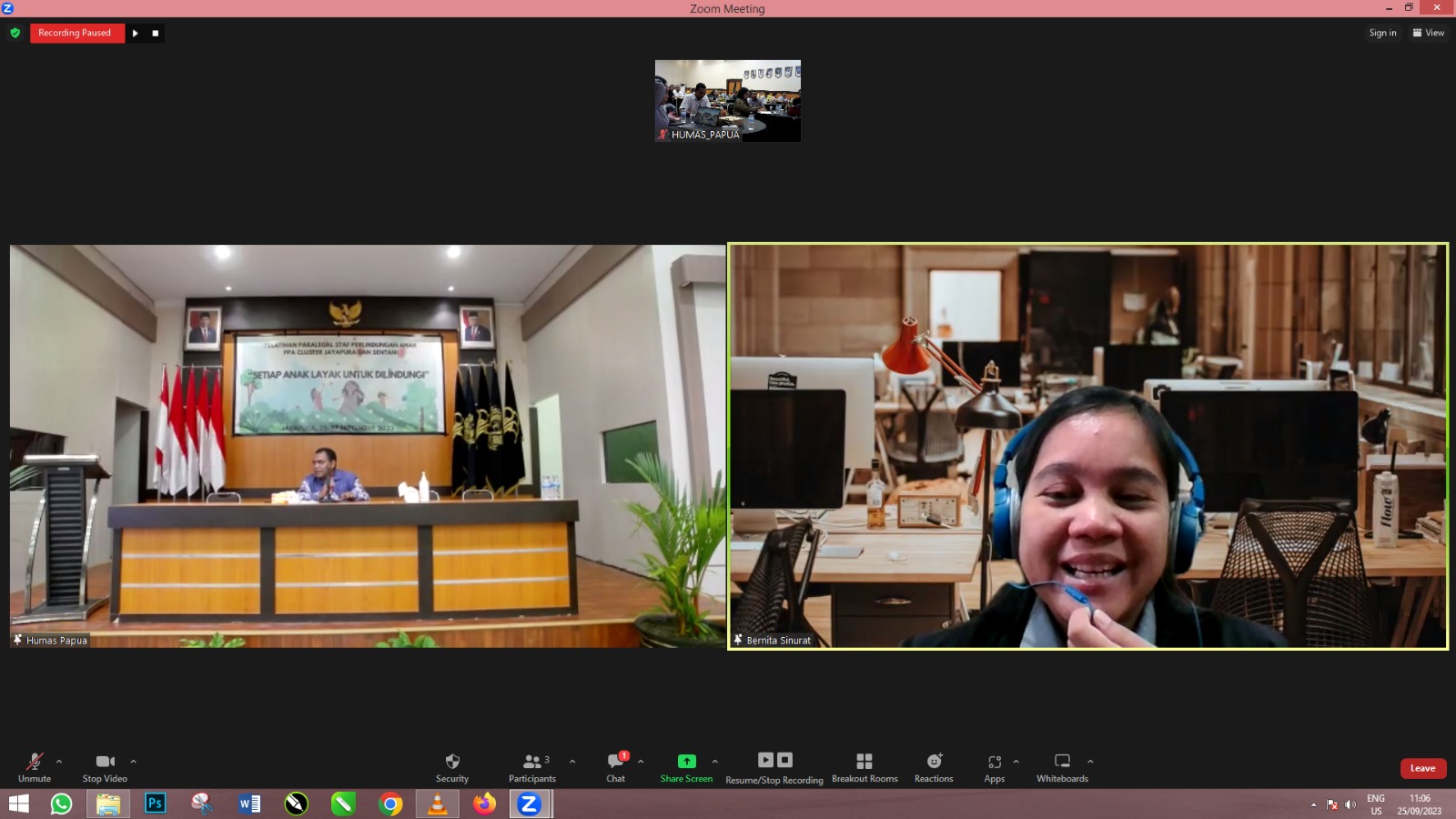Screen dimensions: 1456x819
Task: Click the green encryption shield icon
Action: pyautogui.click(x=15, y=33)
